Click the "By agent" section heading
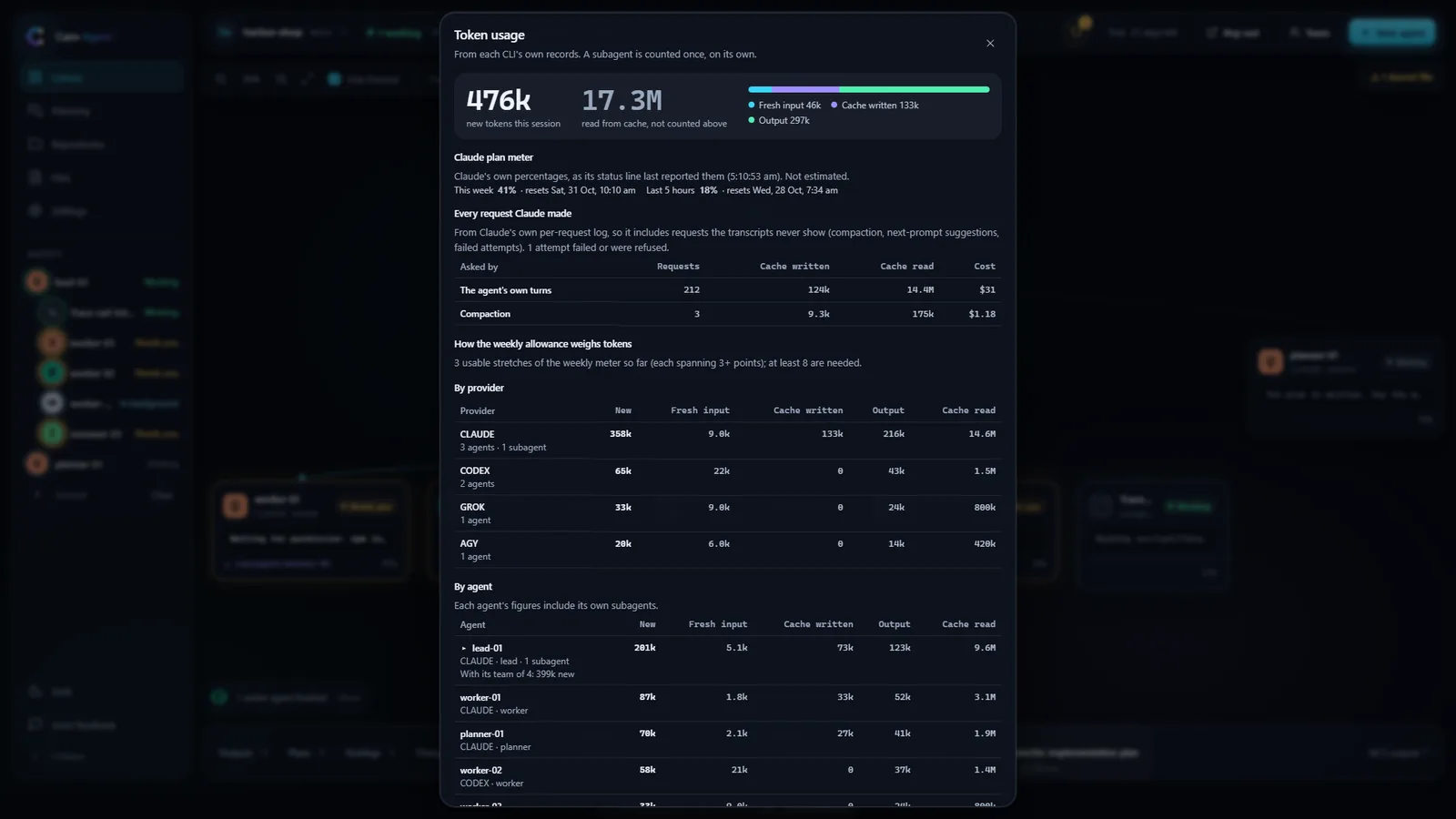The width and height of the screenshot is (1456, 819). point(473,587)
